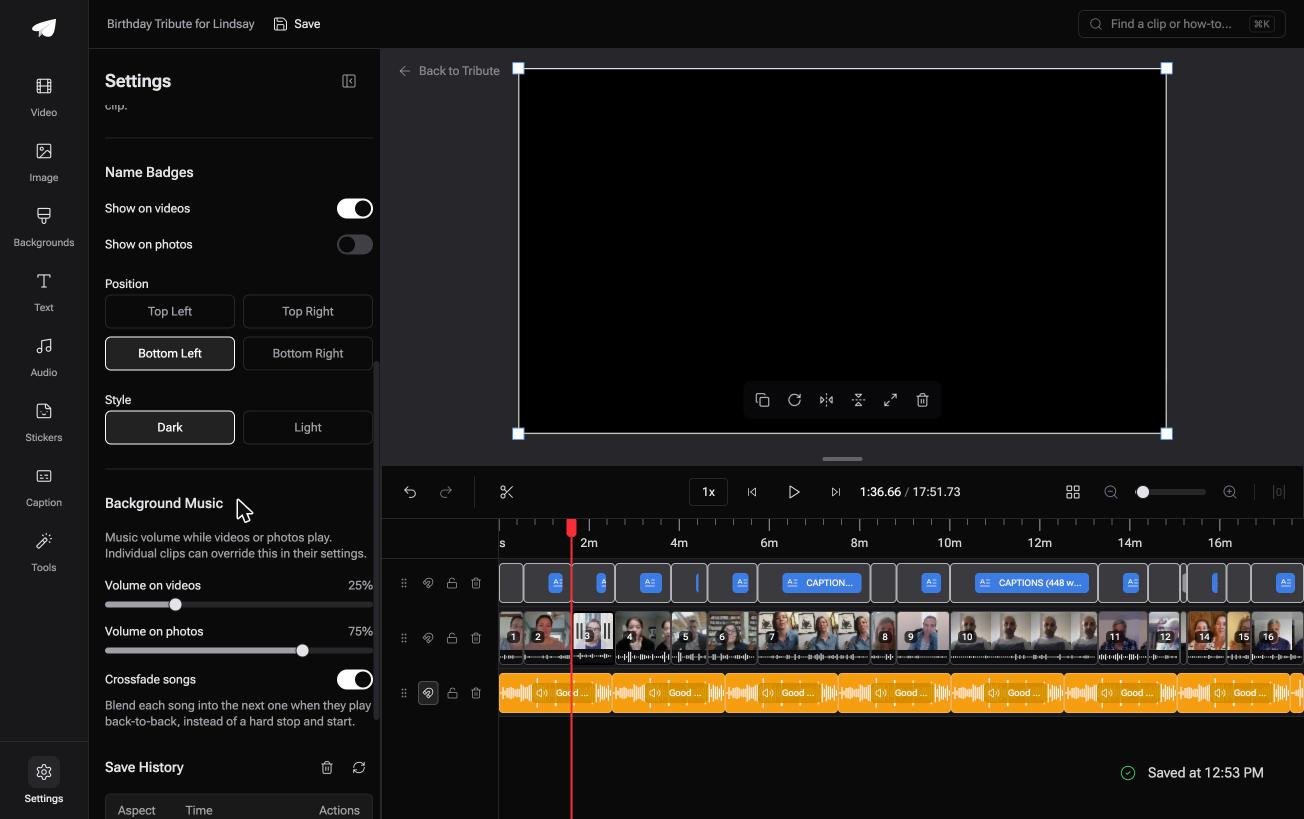Click the fit timeline icon at far right
The image size is (1304, 819).
coord(1278,492)
